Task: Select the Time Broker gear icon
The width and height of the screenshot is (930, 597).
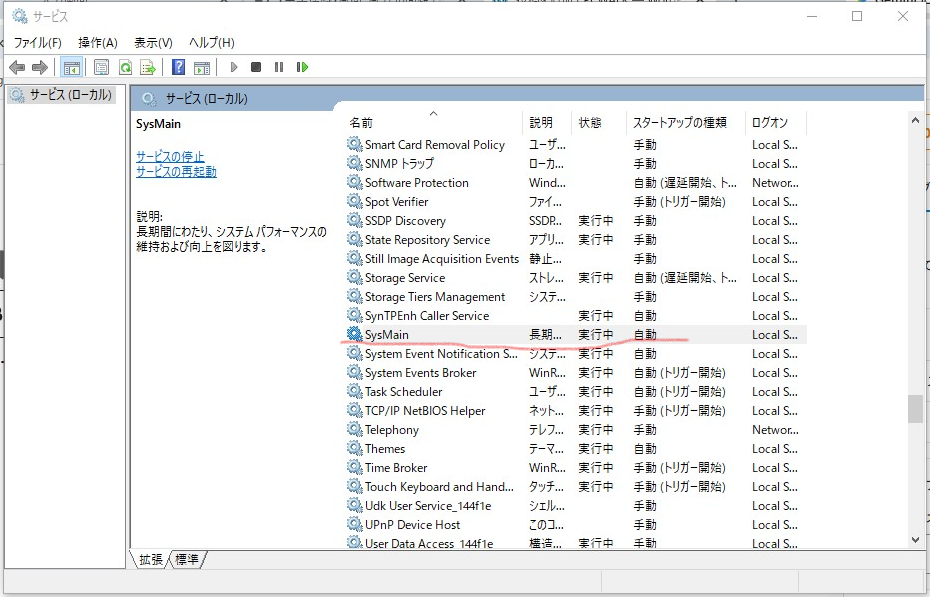Action: (x=355, y=467)
